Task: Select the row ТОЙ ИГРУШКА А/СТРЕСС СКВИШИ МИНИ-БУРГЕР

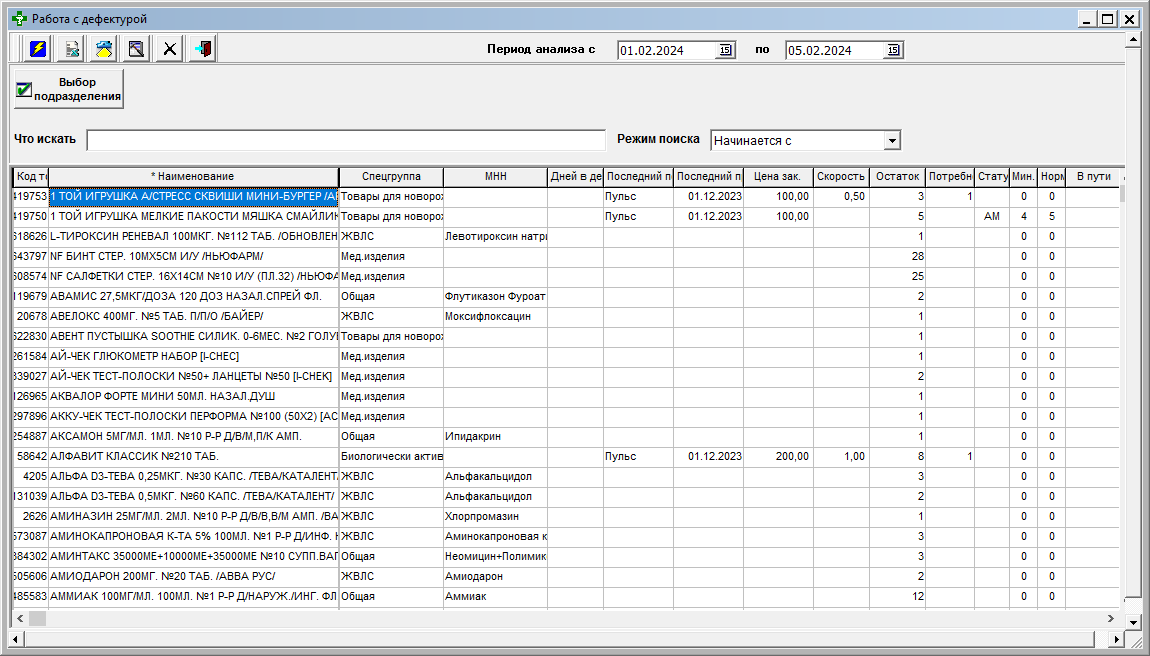Action: [x=566, y=197]
